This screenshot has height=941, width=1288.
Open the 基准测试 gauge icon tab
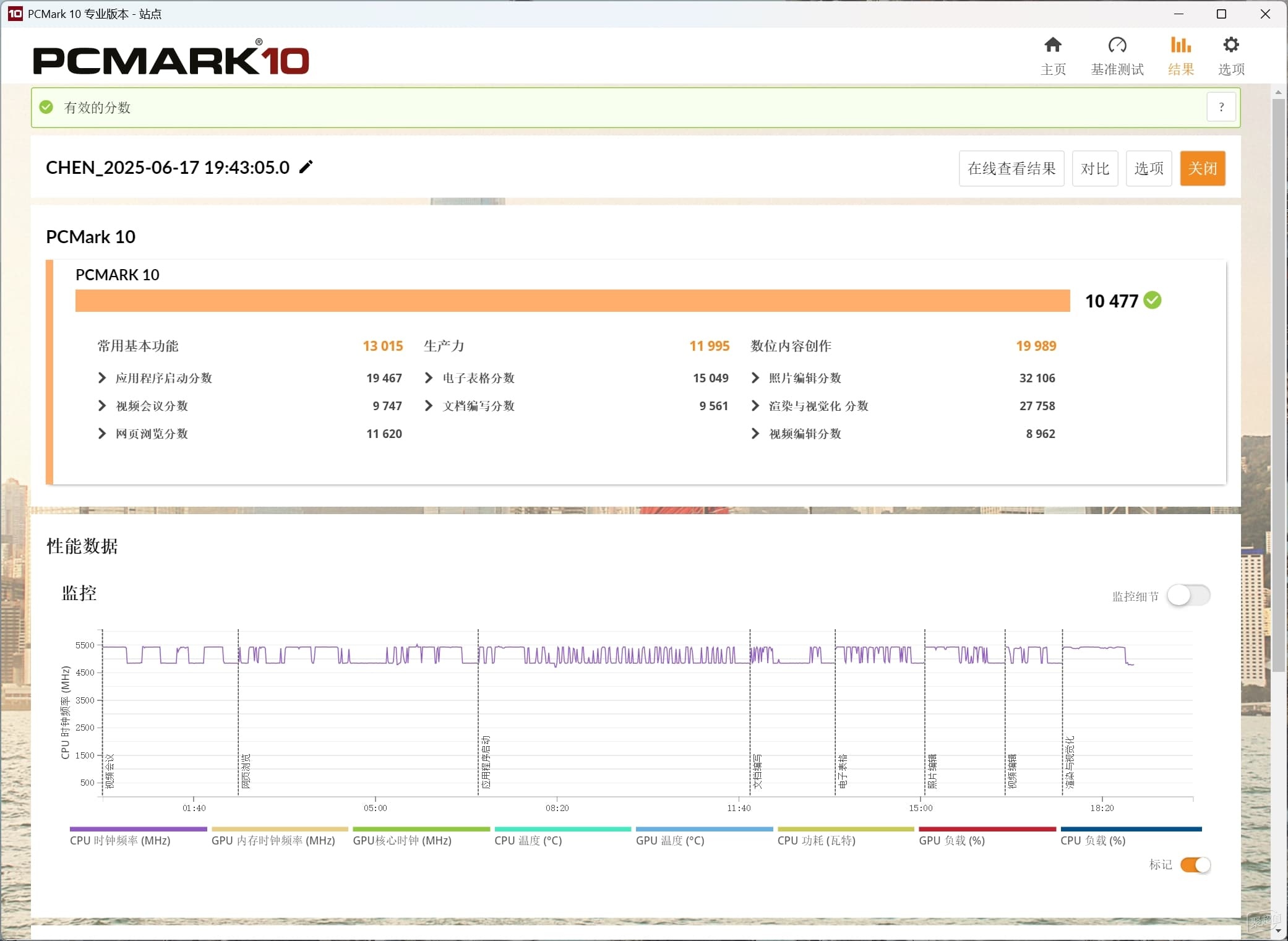tap(1117, 56)
